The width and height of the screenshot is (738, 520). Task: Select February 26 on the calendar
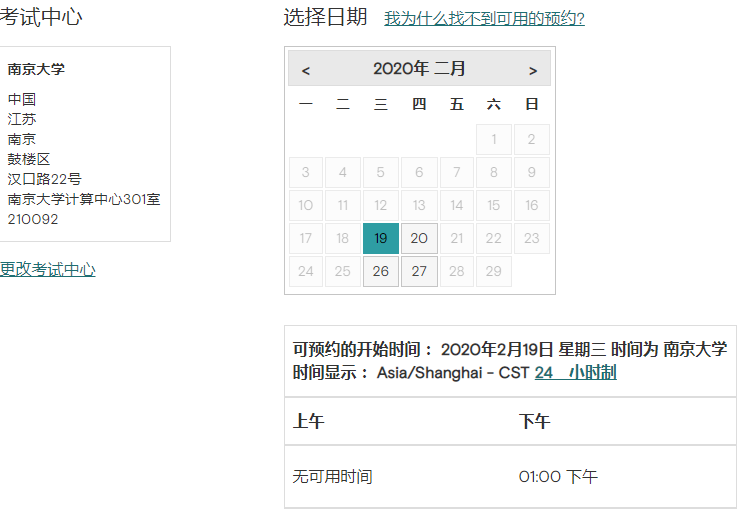[381, 271]
